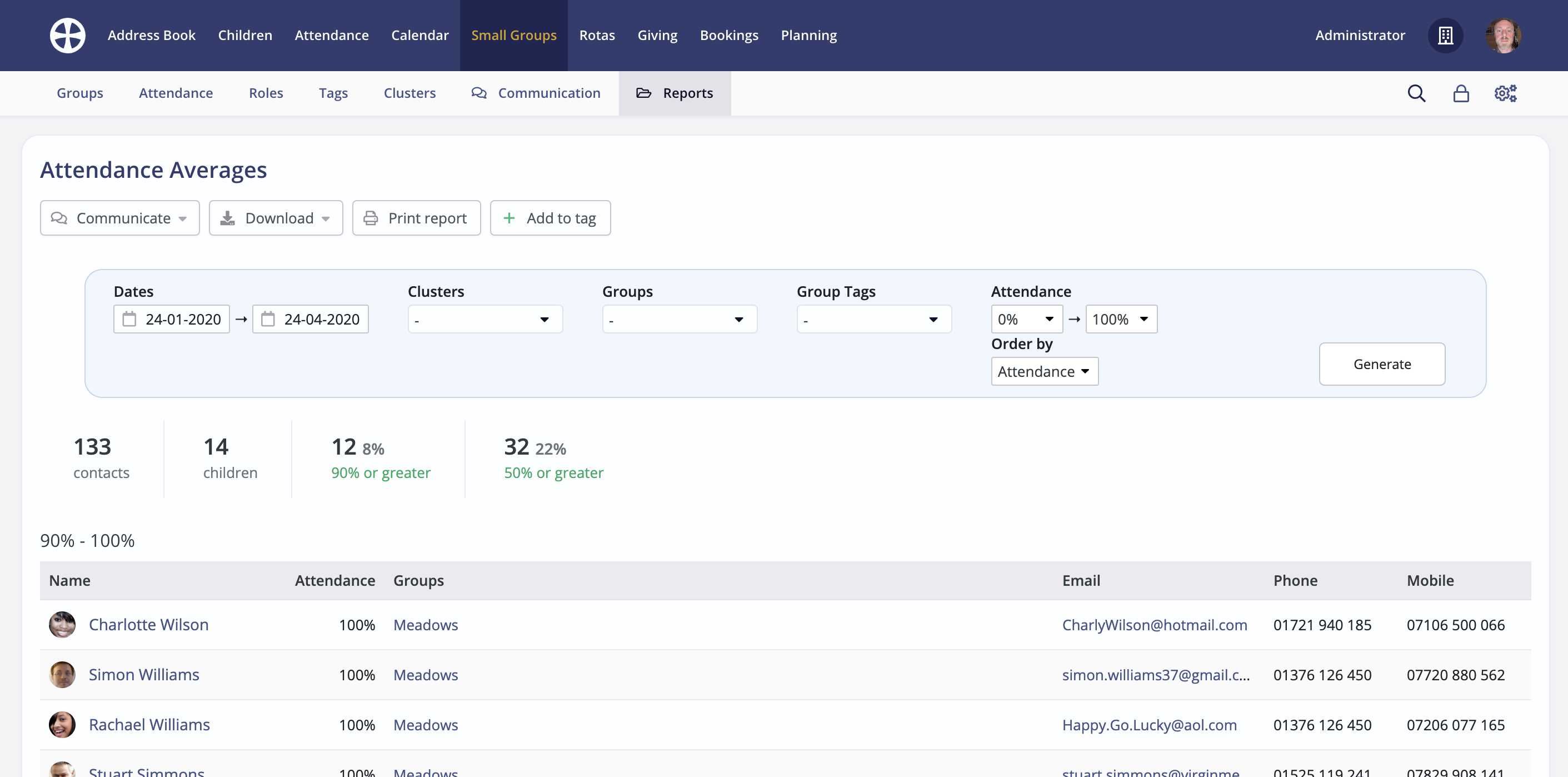1568x777 pixels.
Task: Click the start date calendar icon
Action: 129,319
